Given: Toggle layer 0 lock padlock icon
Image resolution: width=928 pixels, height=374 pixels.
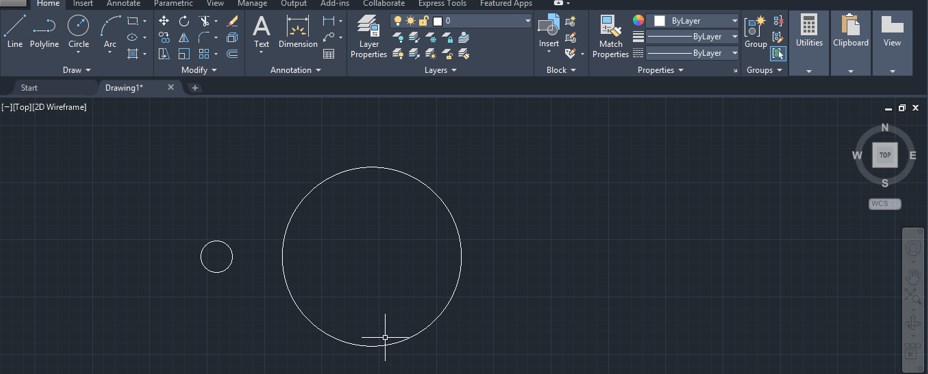Looking at the screenshot, I should pos(424,21).
